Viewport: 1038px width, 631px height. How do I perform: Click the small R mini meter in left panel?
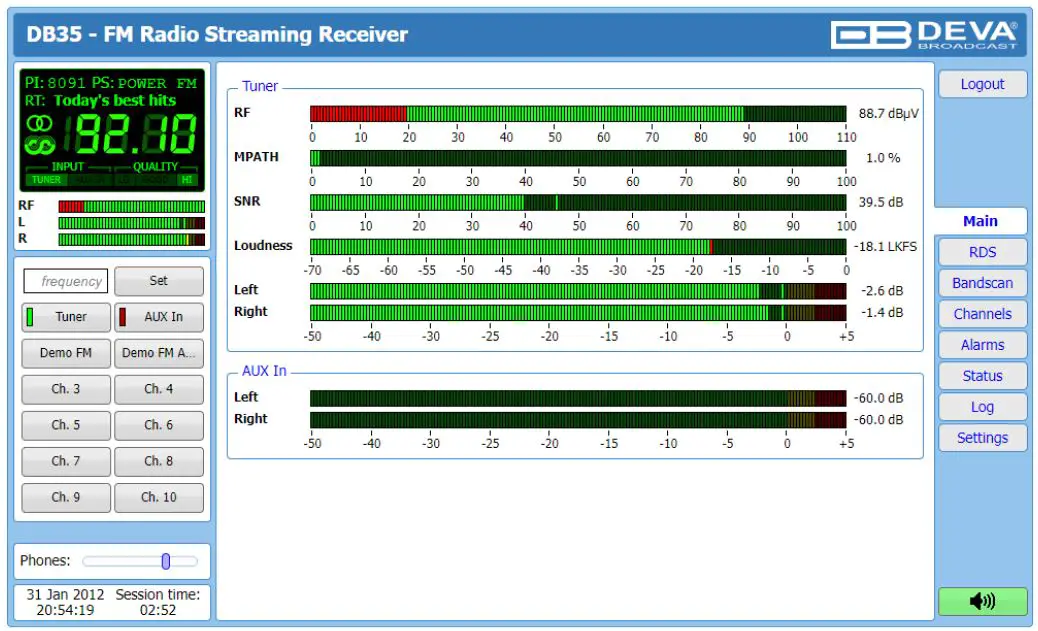[131, 240]
